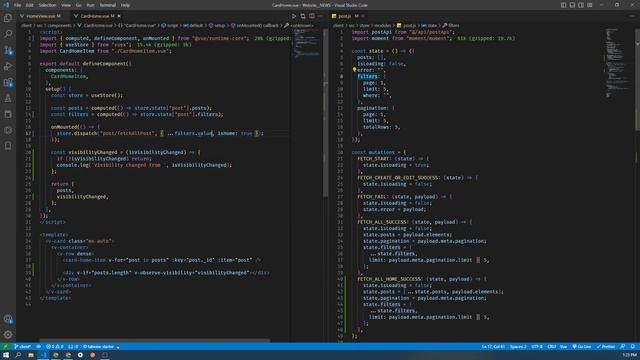Click the Prettier status item
Image resolution: width=640 pixels, height=360 pixels.
point(606,347)
